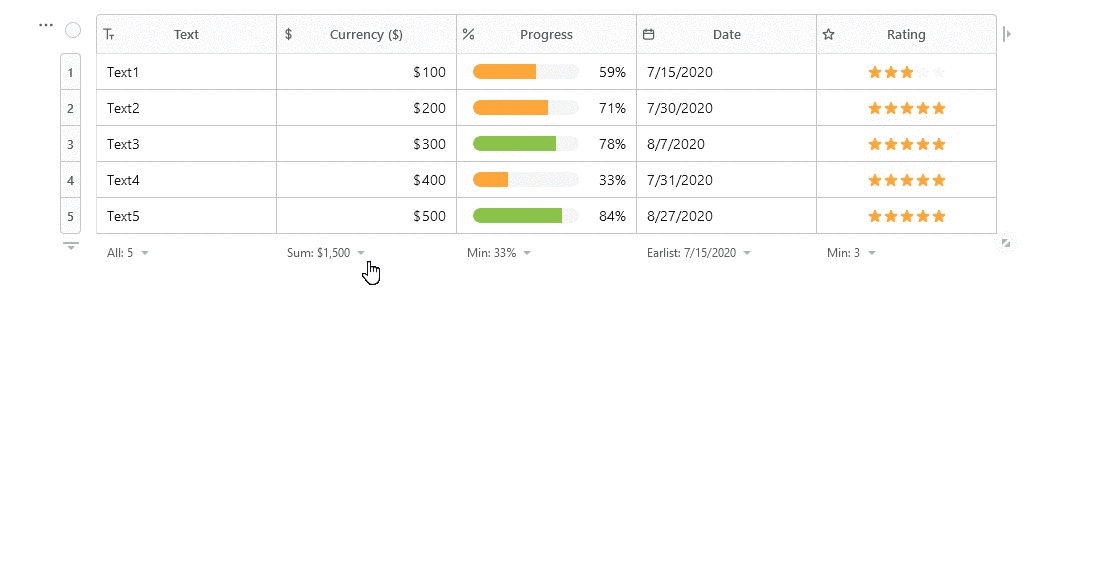This screenshot has height=568, width=1109.
Task: Click the $200 currency cell
Action: pyautogui.click(x=366, y=108)
